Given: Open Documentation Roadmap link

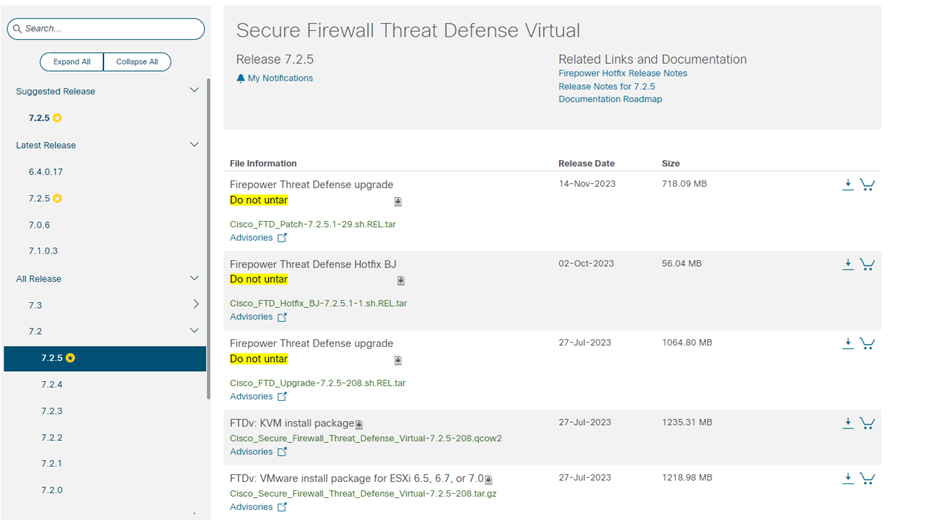Looking at the screenshot, I should 610,99.
